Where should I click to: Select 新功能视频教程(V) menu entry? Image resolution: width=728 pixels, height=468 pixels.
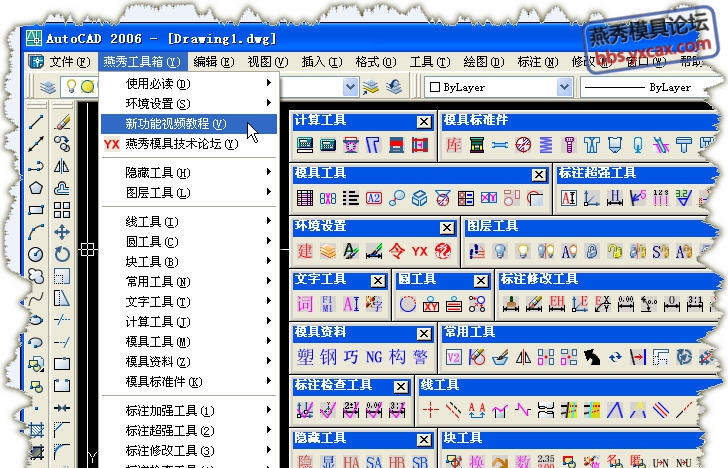coord(189,124)
